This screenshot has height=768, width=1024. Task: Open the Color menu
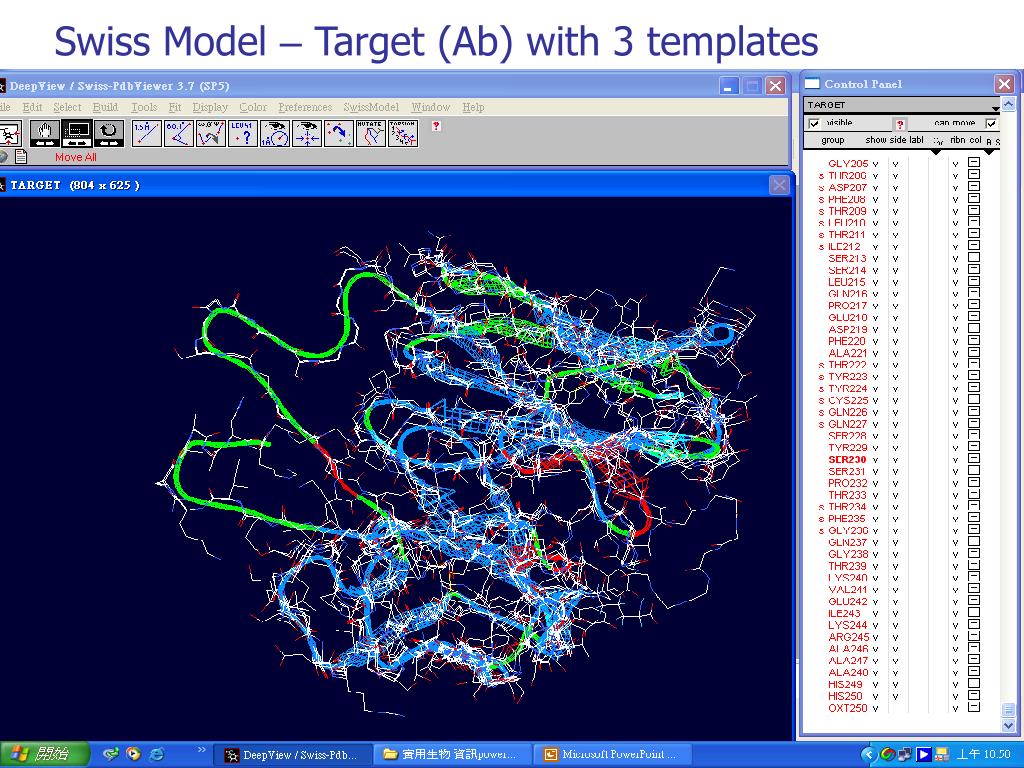pyautogui.click(x=253, y=107)
